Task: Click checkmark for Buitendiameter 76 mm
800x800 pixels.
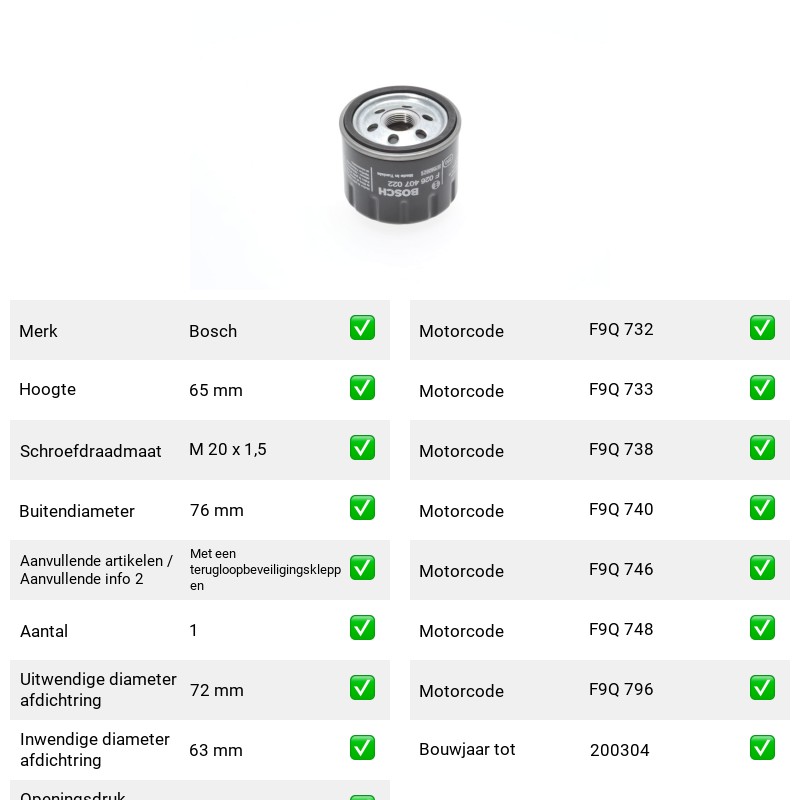Action: click(362, 508)
